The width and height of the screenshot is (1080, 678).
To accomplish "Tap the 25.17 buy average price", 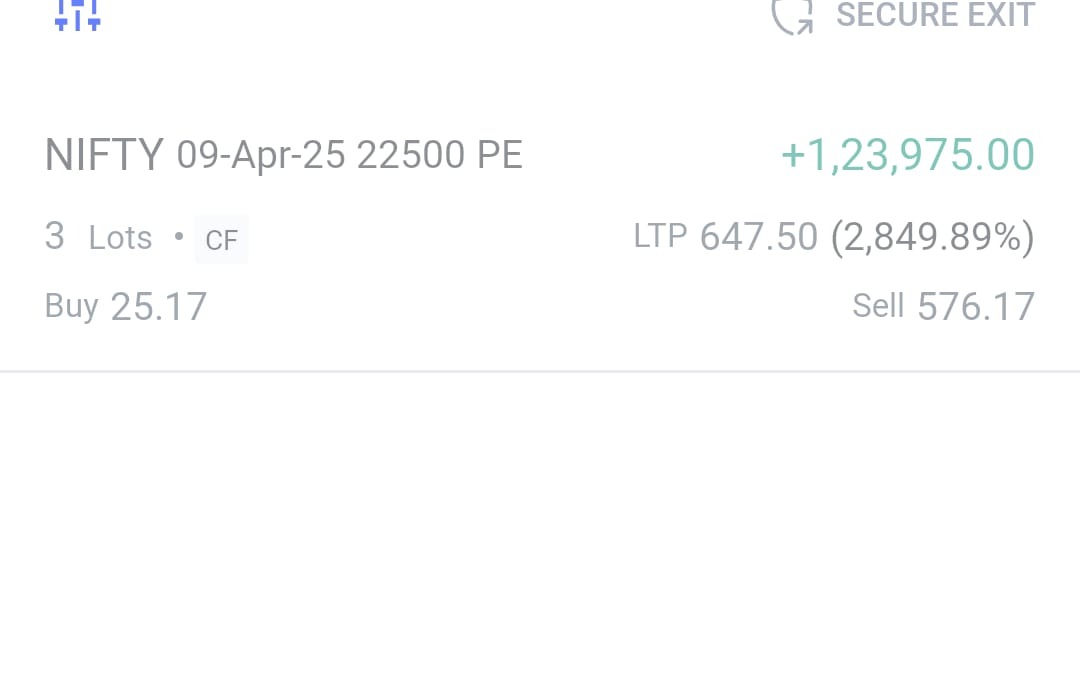I will pos(159,306).
